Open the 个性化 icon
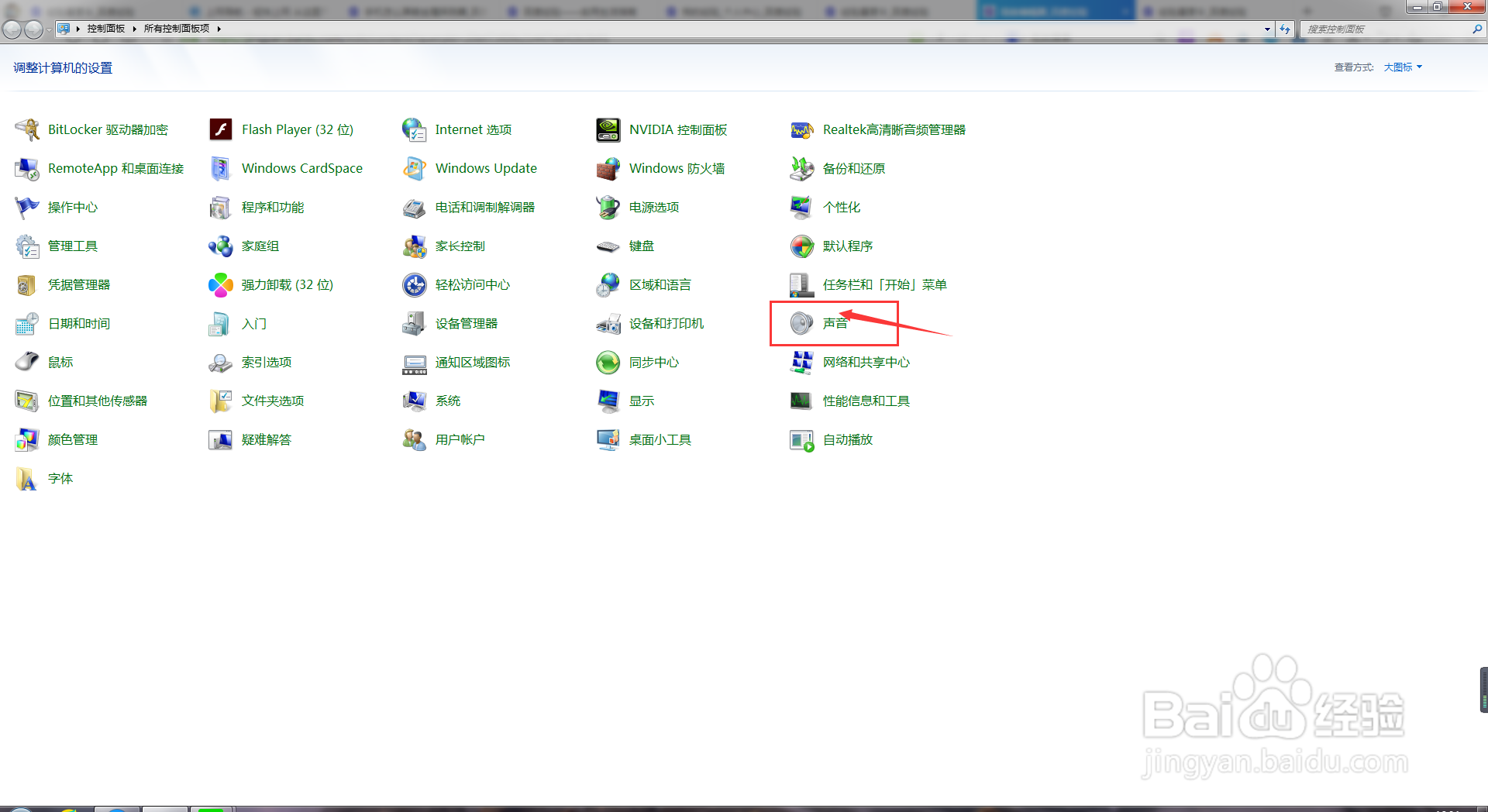This screenshot has height=812, width=1488. 802,207
